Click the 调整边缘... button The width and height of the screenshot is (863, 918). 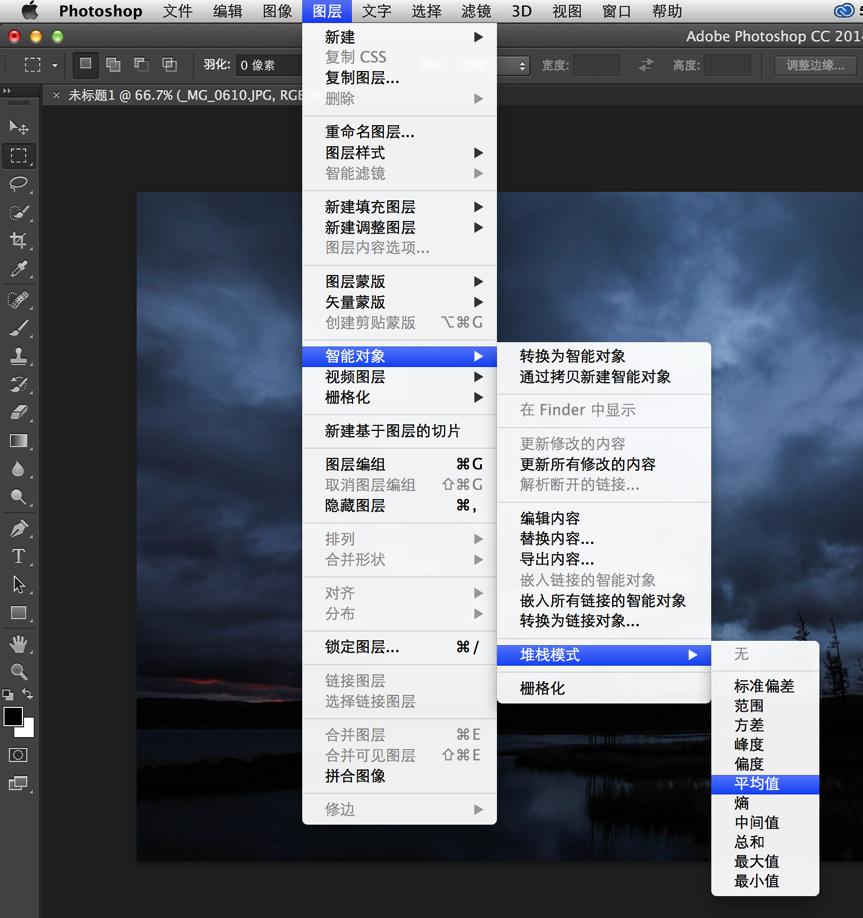click(815, 65)
